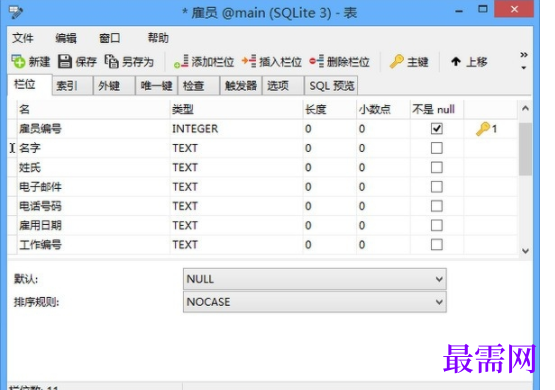Check 不是 null for 名字 row
The image size is (555, 390).
click(436, 148)
